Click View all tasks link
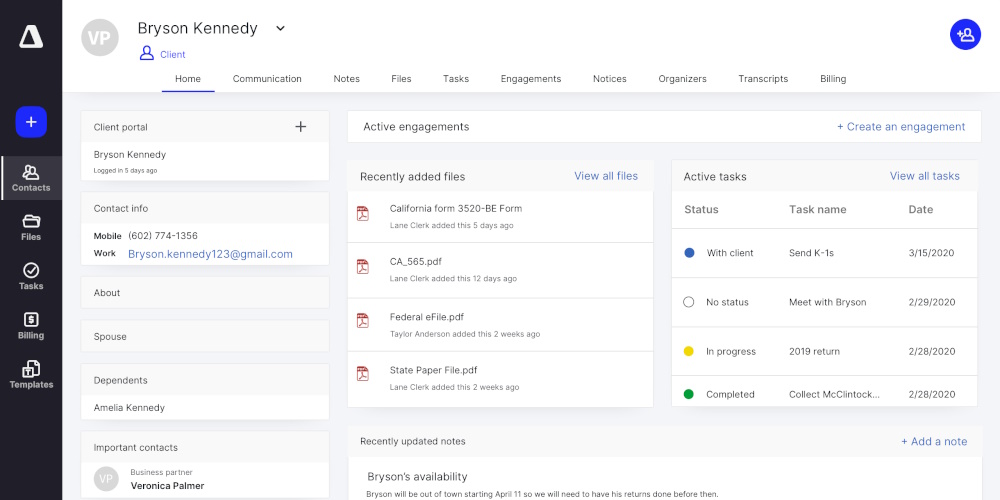This screenshot has width=1000, height=500. (x=924, y=176)
